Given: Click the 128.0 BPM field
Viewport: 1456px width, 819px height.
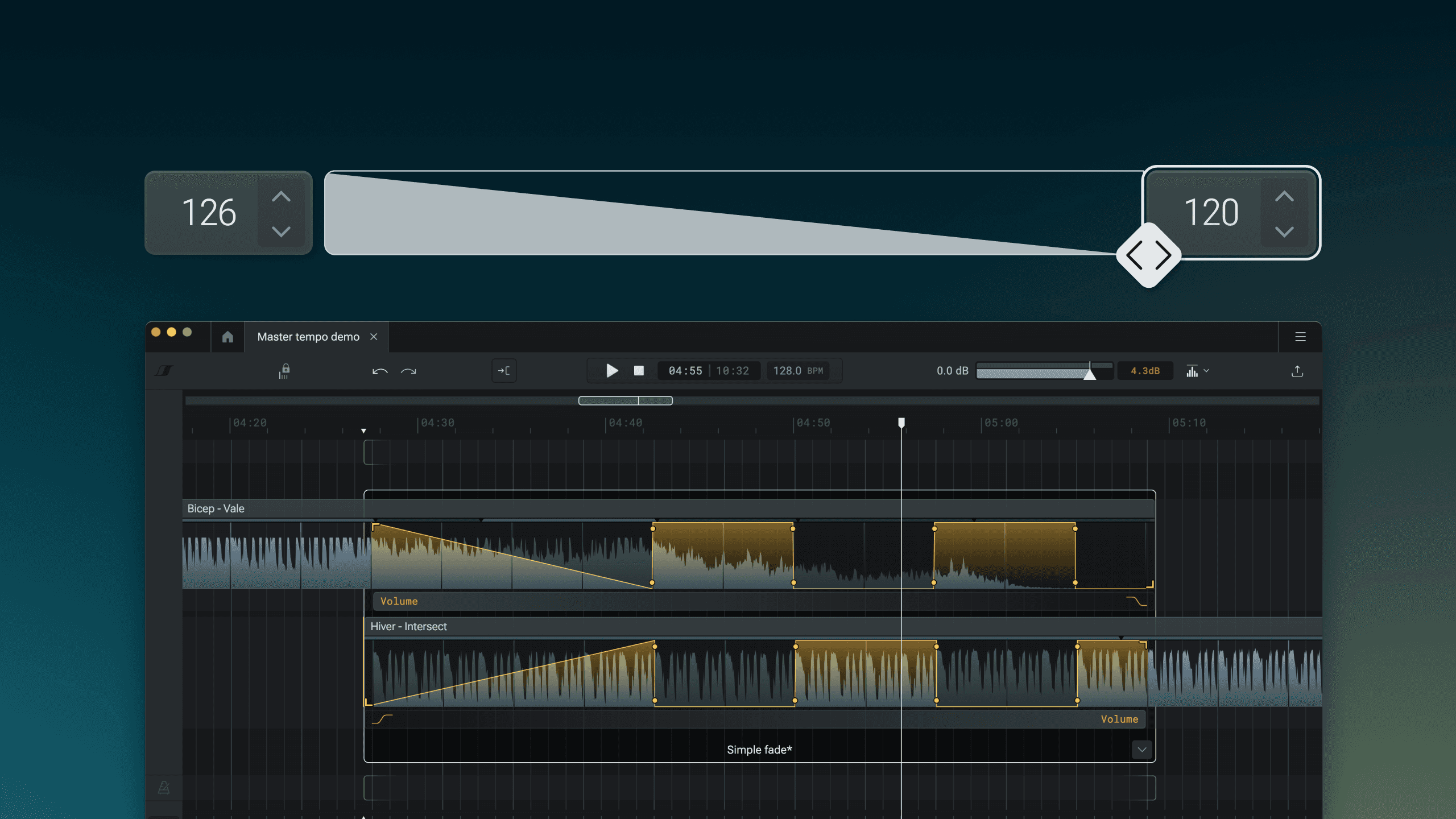Looking at the screenshot, I should pyautogui.click(x=797, y=371).
